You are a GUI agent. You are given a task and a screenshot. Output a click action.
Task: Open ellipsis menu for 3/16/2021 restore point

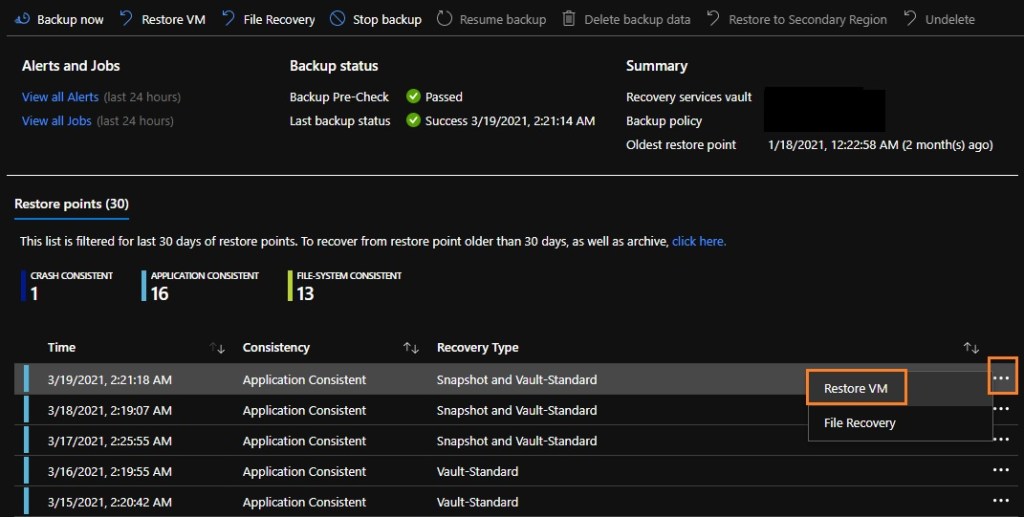pos(1001,470)
